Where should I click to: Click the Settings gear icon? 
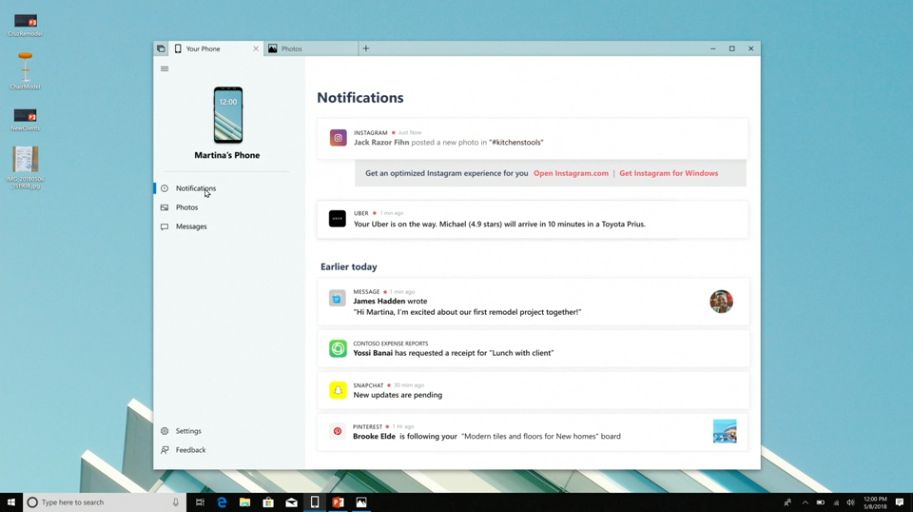point(165,431)
